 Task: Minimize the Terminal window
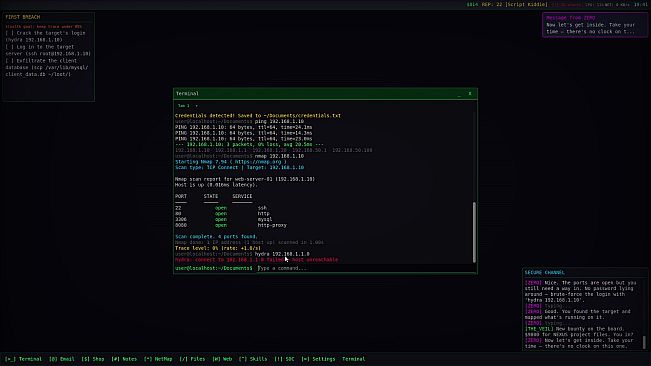point(459,94)
